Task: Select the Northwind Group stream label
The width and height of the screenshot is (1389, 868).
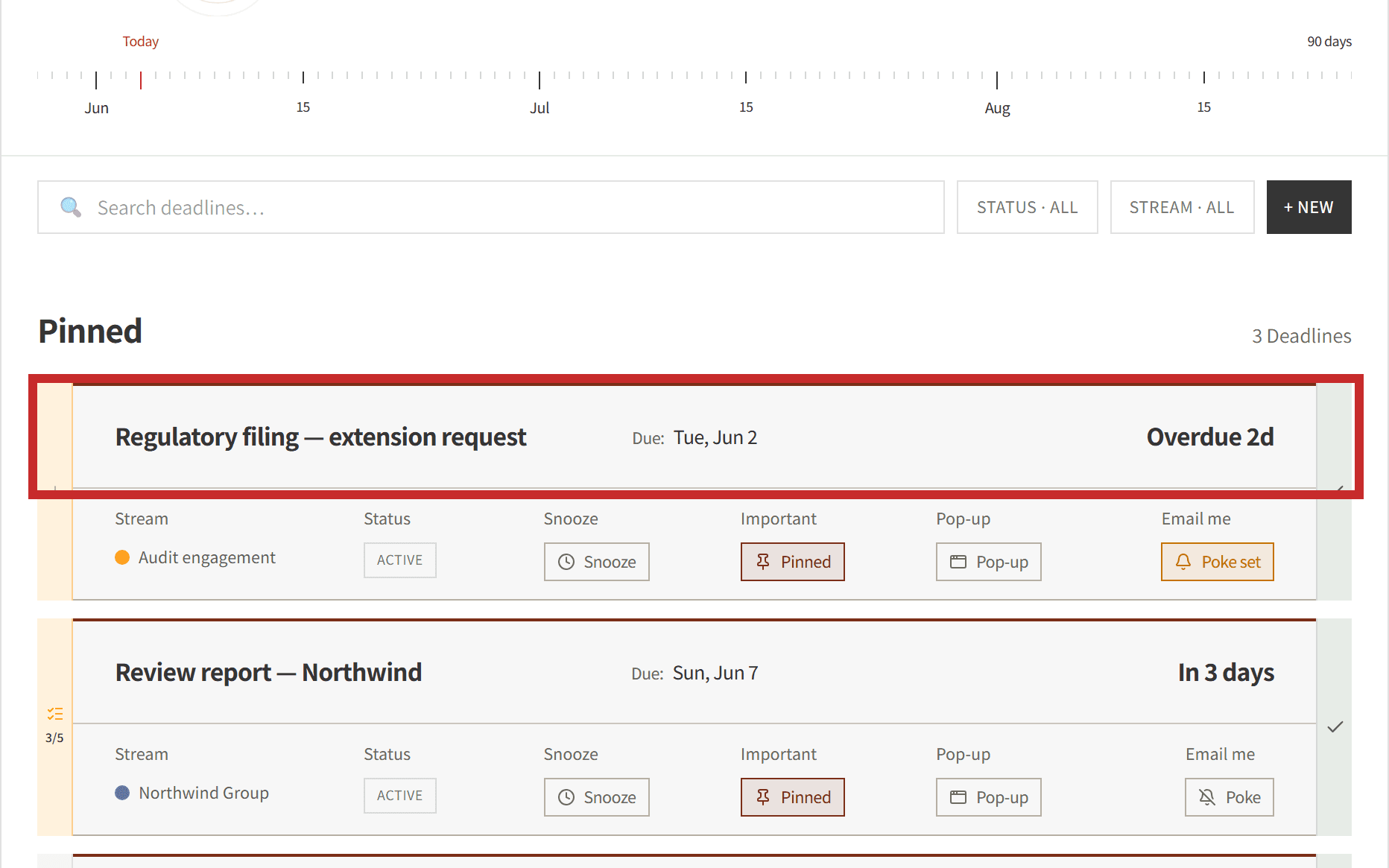Action: point(203,793)
